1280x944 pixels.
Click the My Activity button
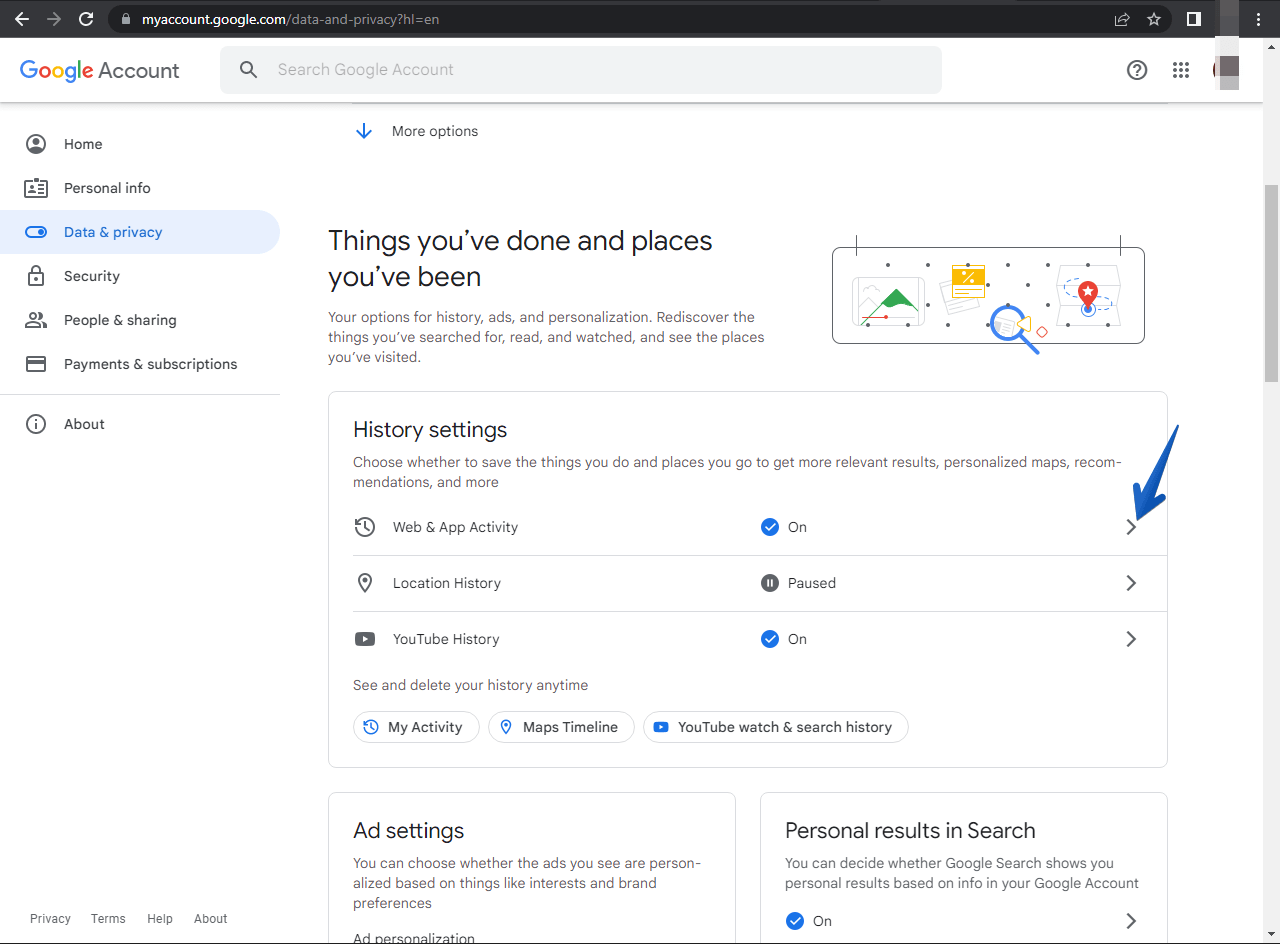point(416,727)
